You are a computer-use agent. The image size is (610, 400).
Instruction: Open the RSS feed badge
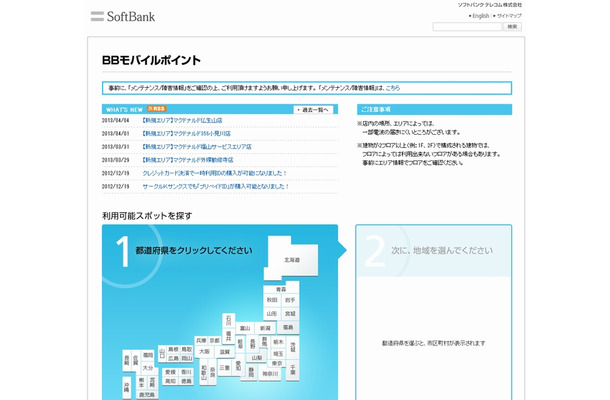coord(157,109)
